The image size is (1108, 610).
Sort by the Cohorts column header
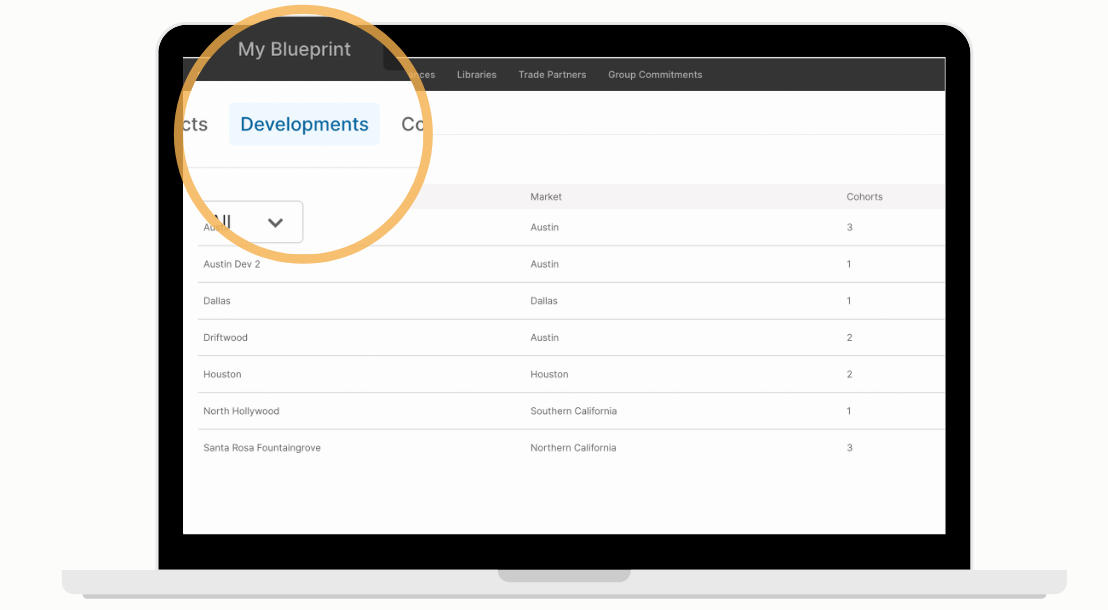(864, 197)
